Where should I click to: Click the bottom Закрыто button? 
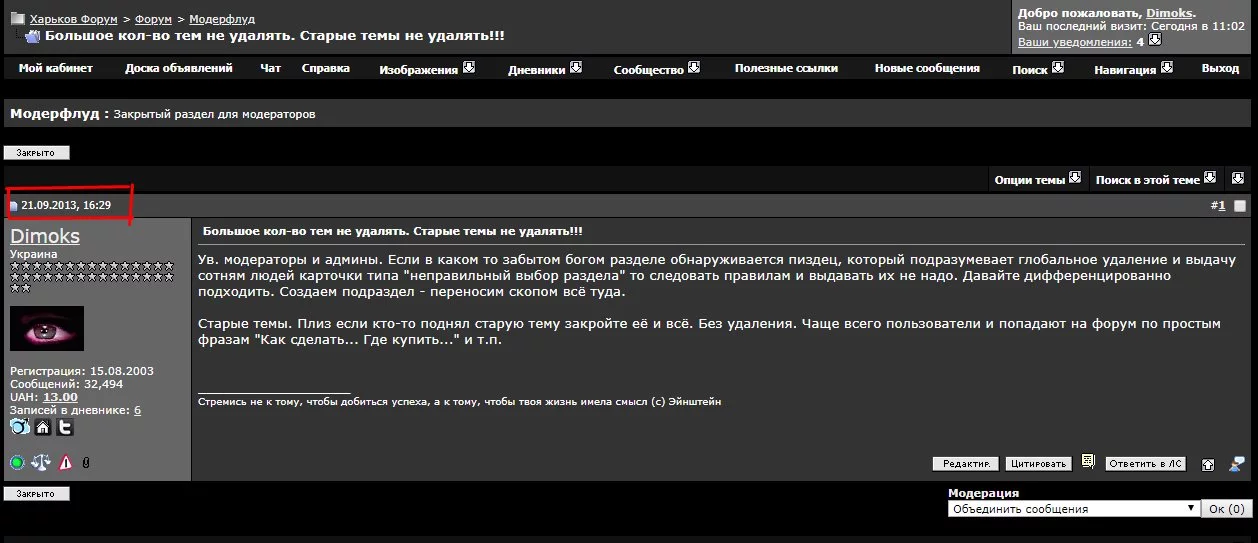tap(37, 494)
